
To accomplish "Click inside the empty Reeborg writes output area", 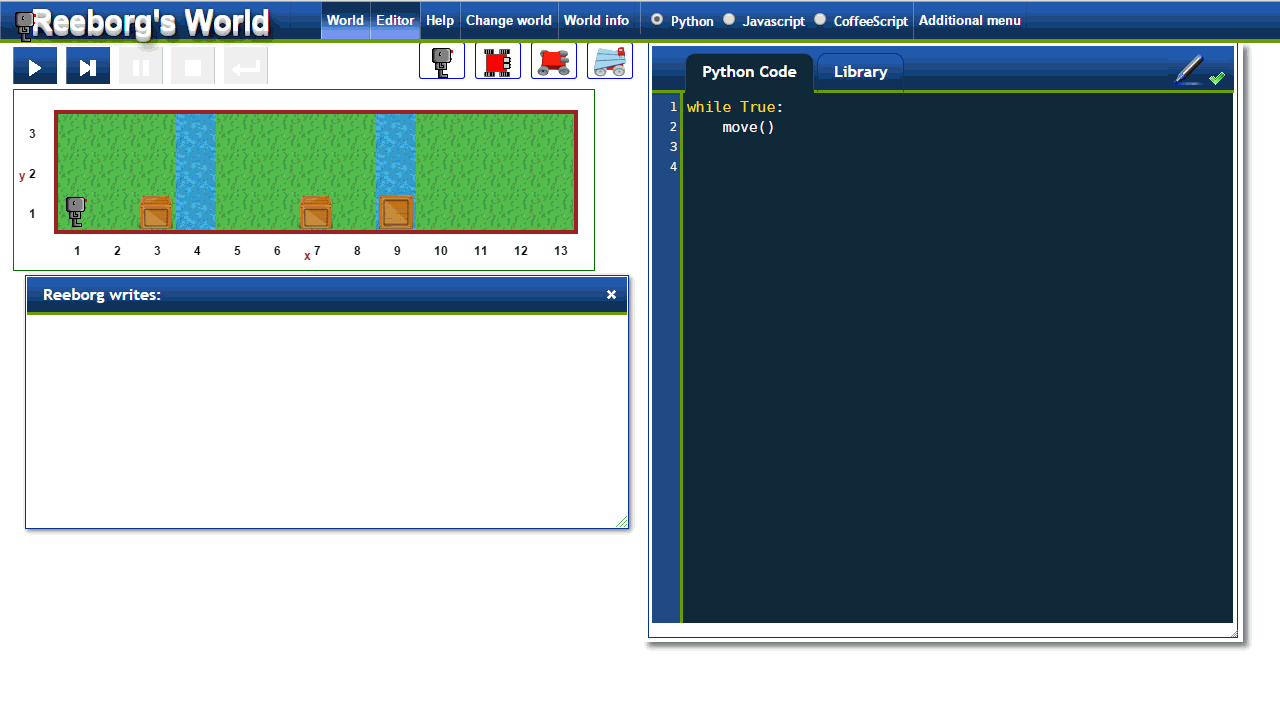I will (327, 421).
